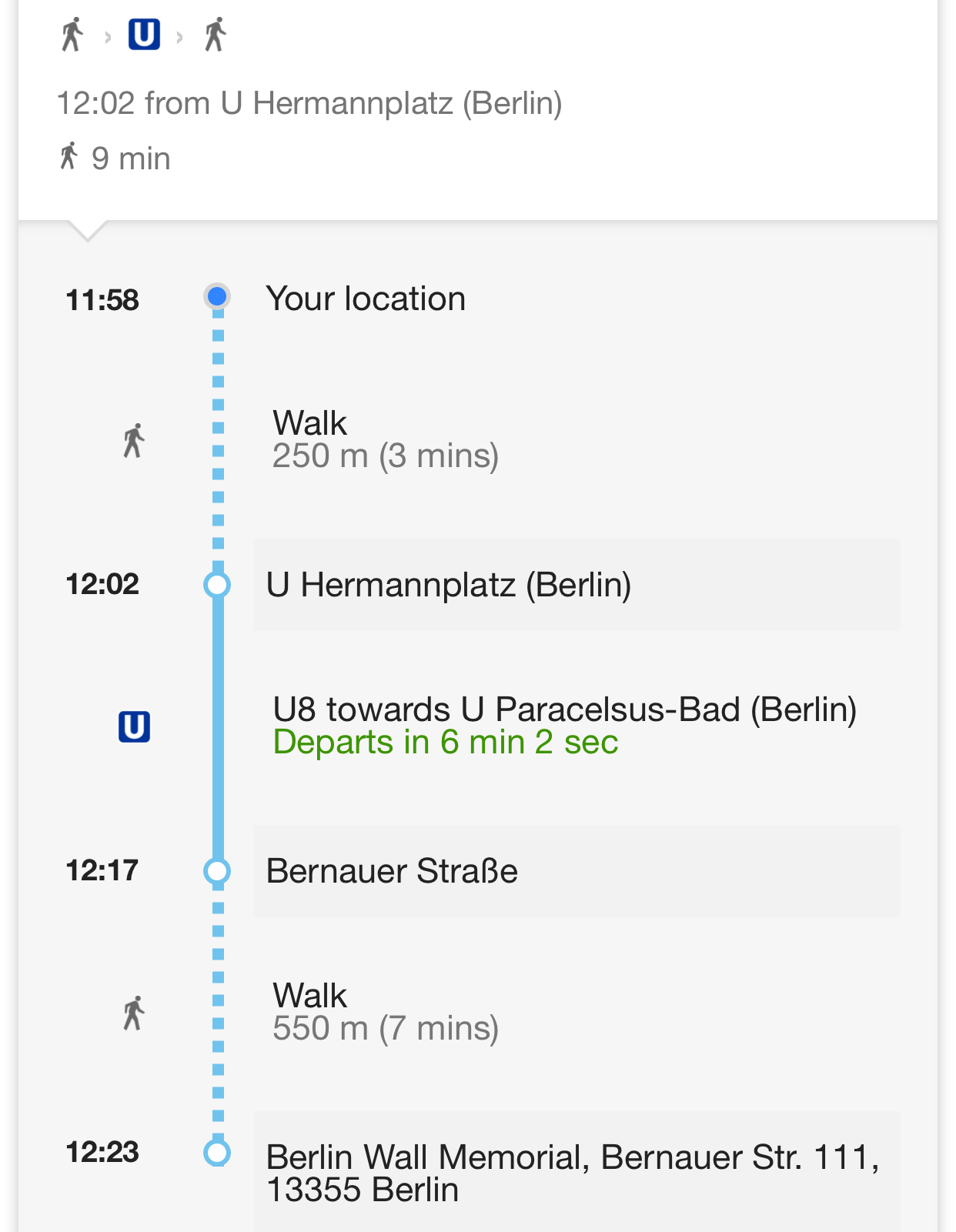Expand the "Walk 250 m (3 mins)" step
956x1232 pixels.
[x=386, y=439]
